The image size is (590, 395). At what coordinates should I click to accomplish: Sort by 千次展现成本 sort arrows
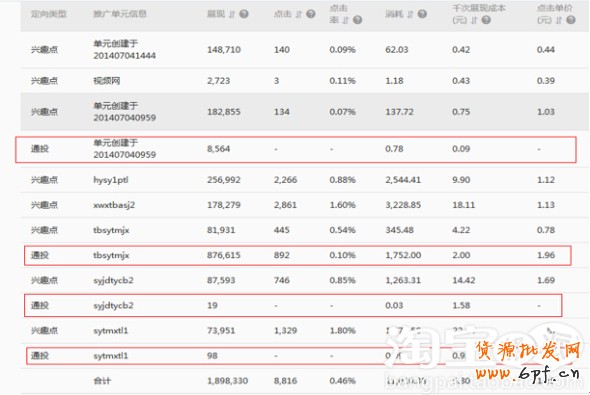point(474,20)
